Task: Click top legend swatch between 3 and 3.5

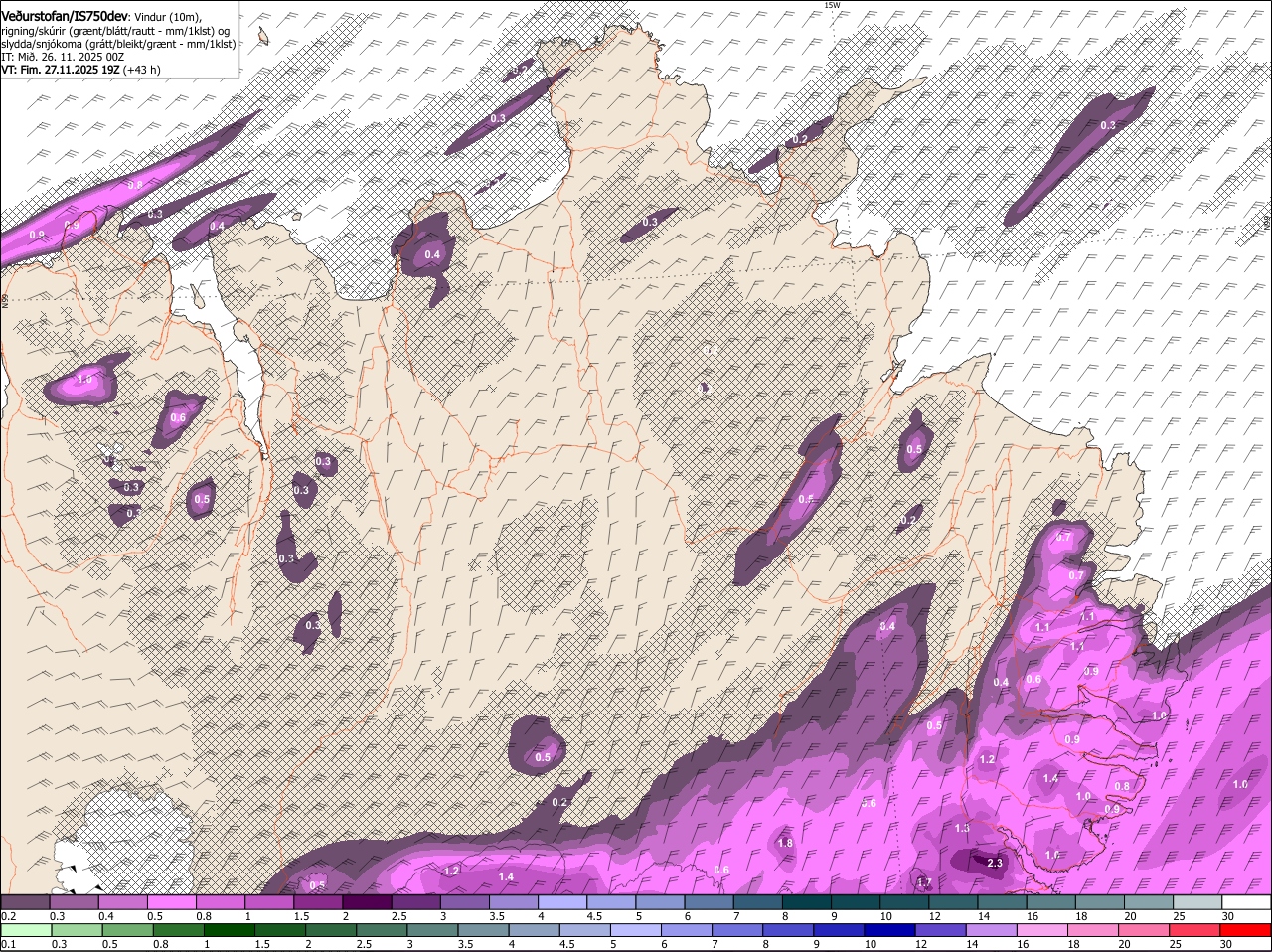Action: 465,901
